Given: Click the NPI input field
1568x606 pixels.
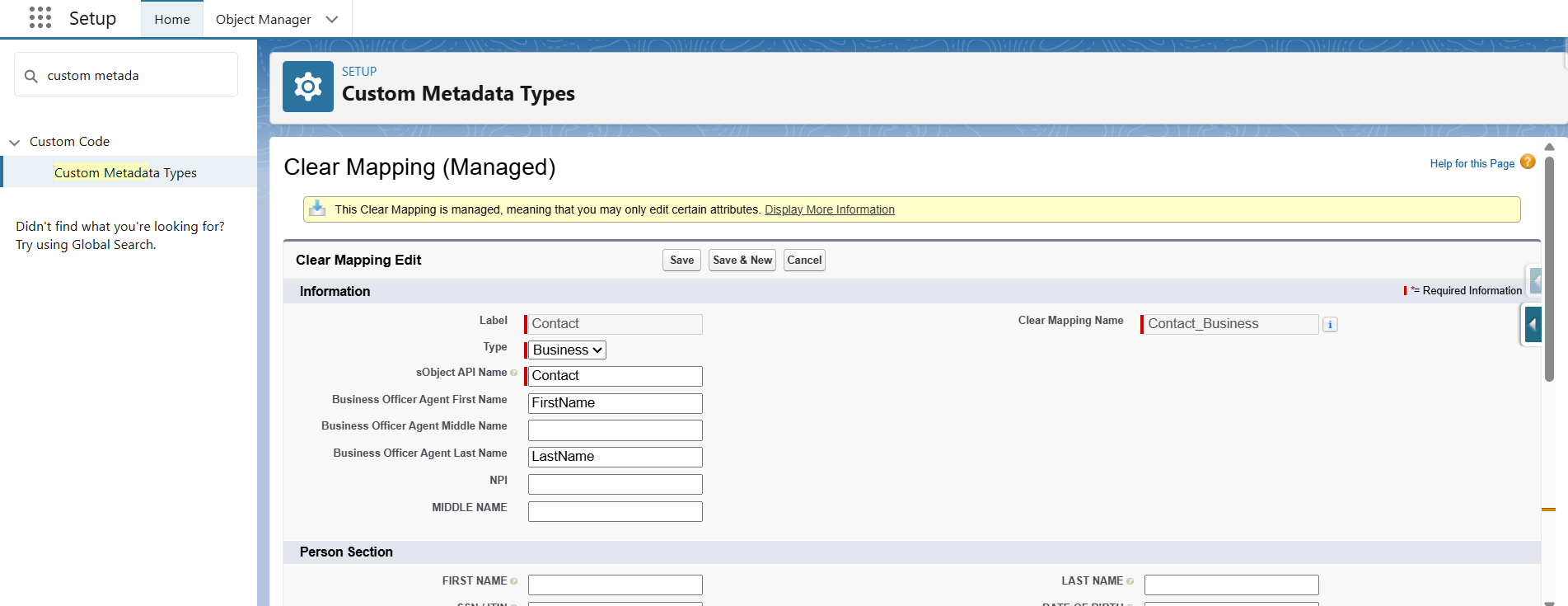Looking at the screenshot, I should 615,484.
